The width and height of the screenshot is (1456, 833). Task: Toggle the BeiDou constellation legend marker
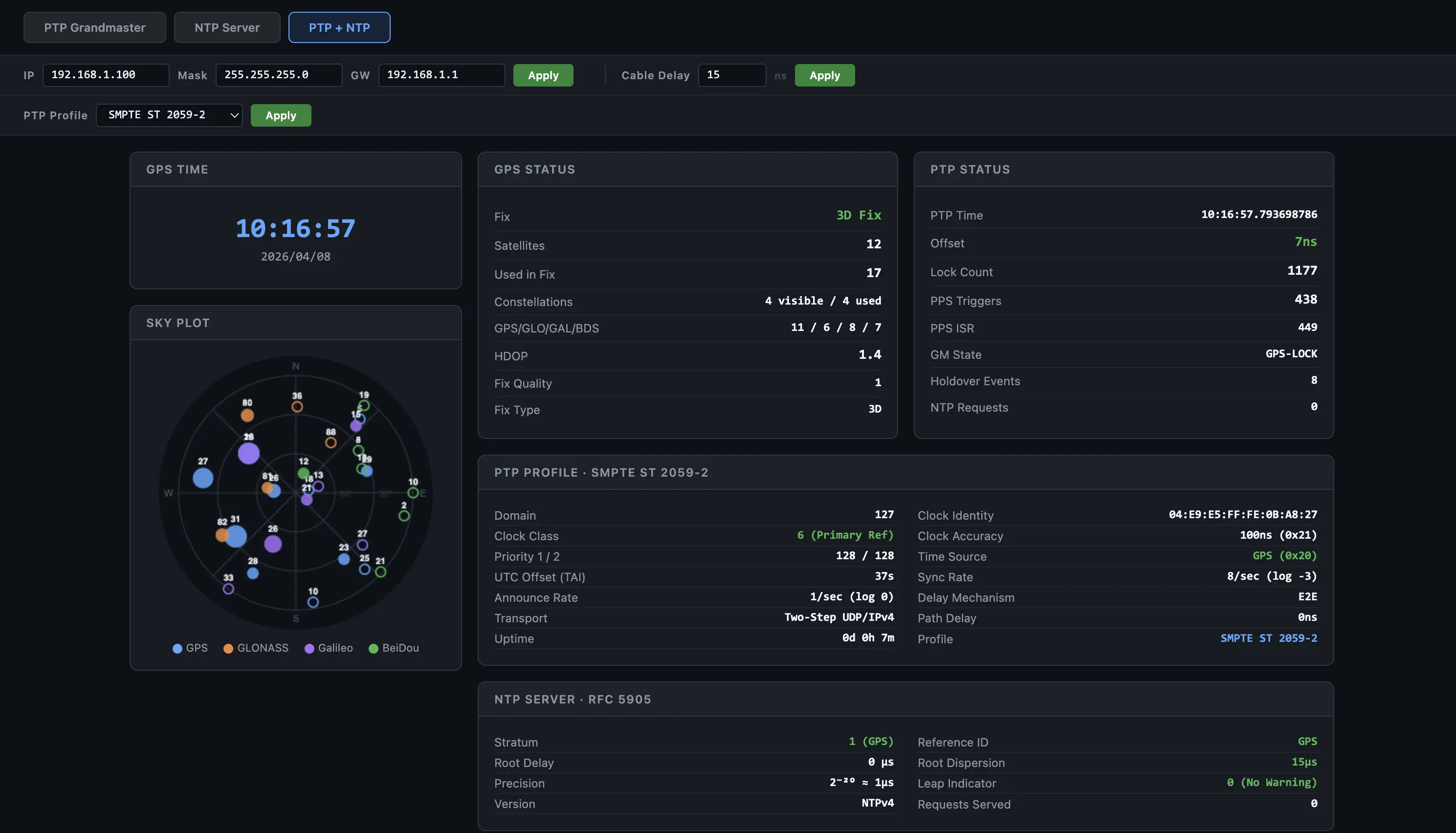pos(374,648)
